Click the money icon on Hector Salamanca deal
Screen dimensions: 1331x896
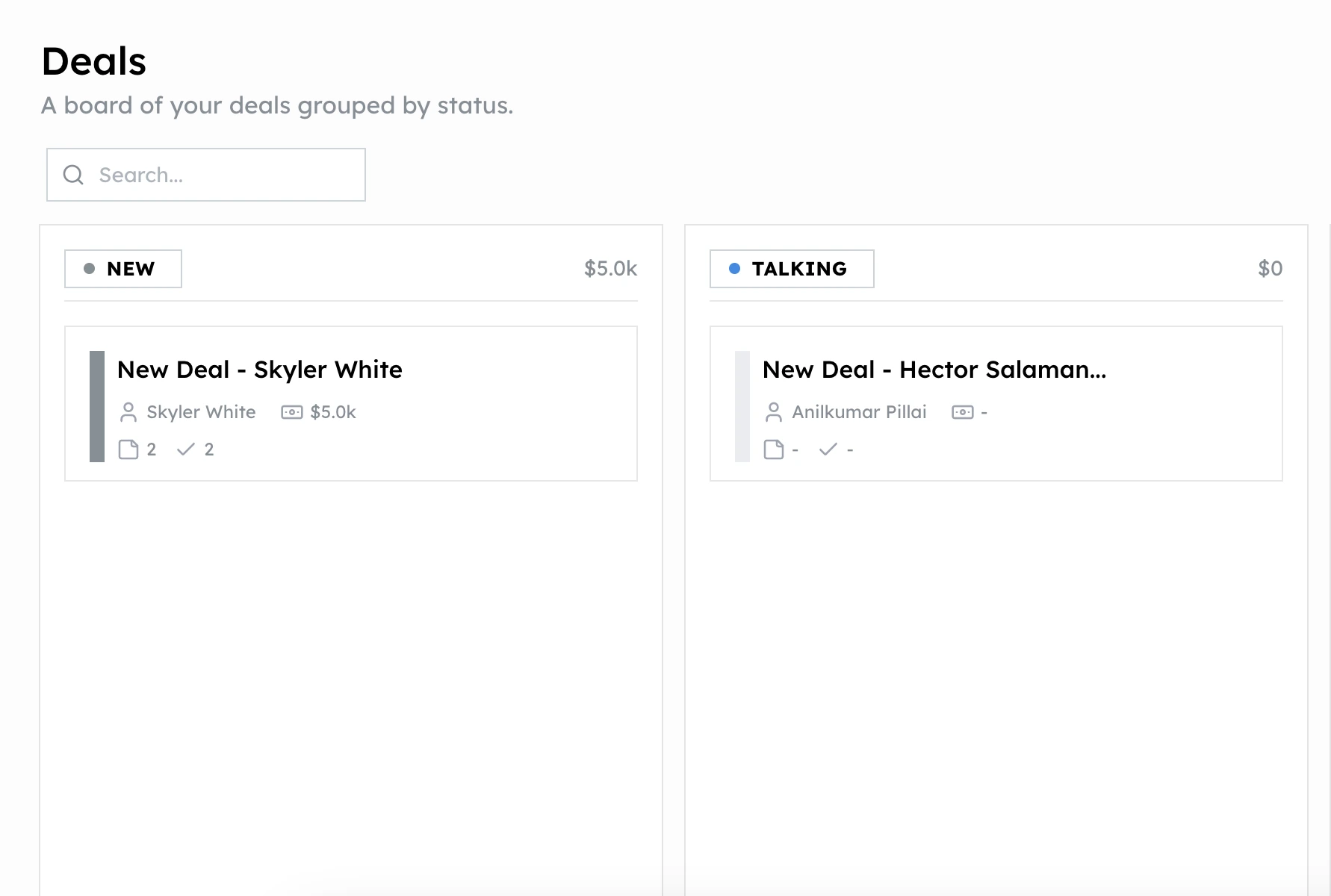[963, 412]
